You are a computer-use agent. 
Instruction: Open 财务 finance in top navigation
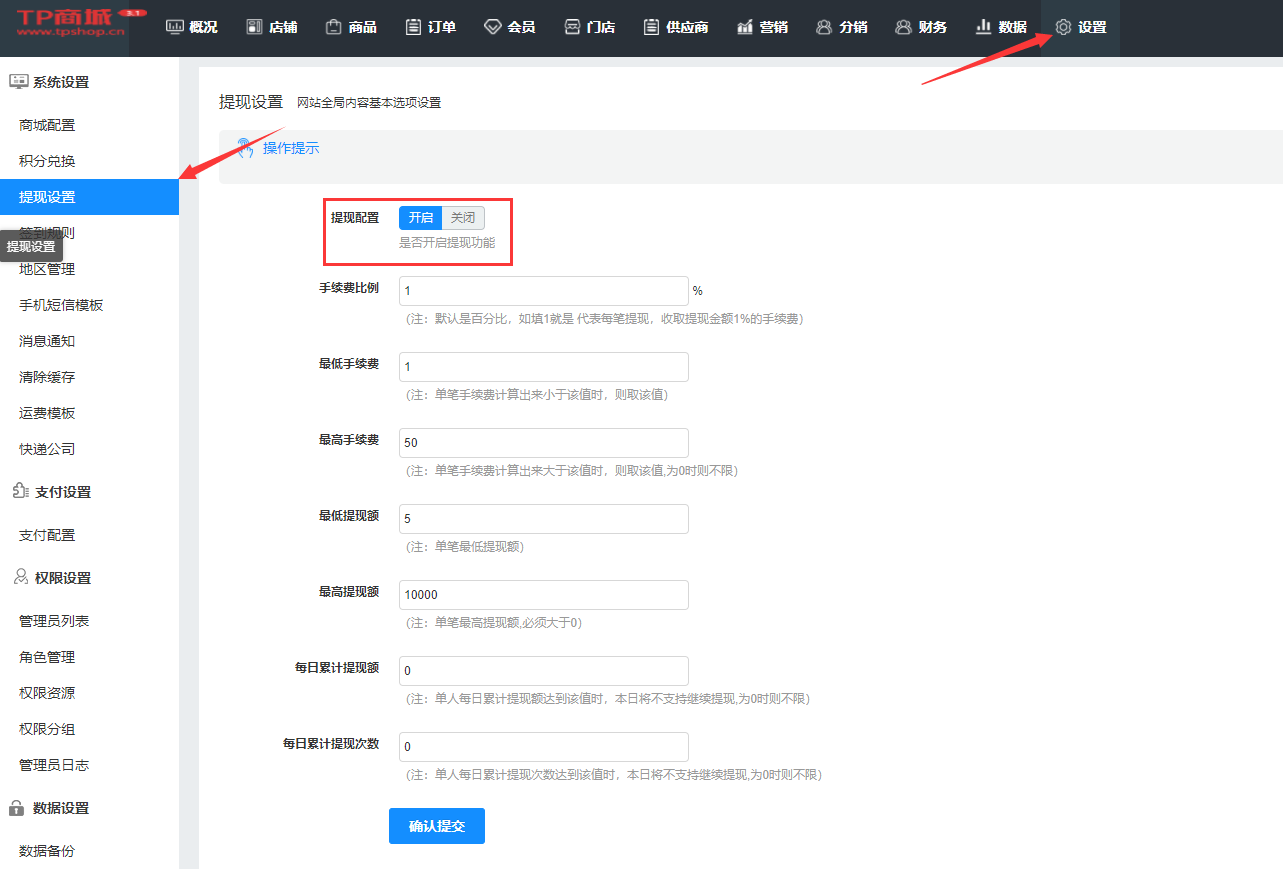(x=921, y=27)
